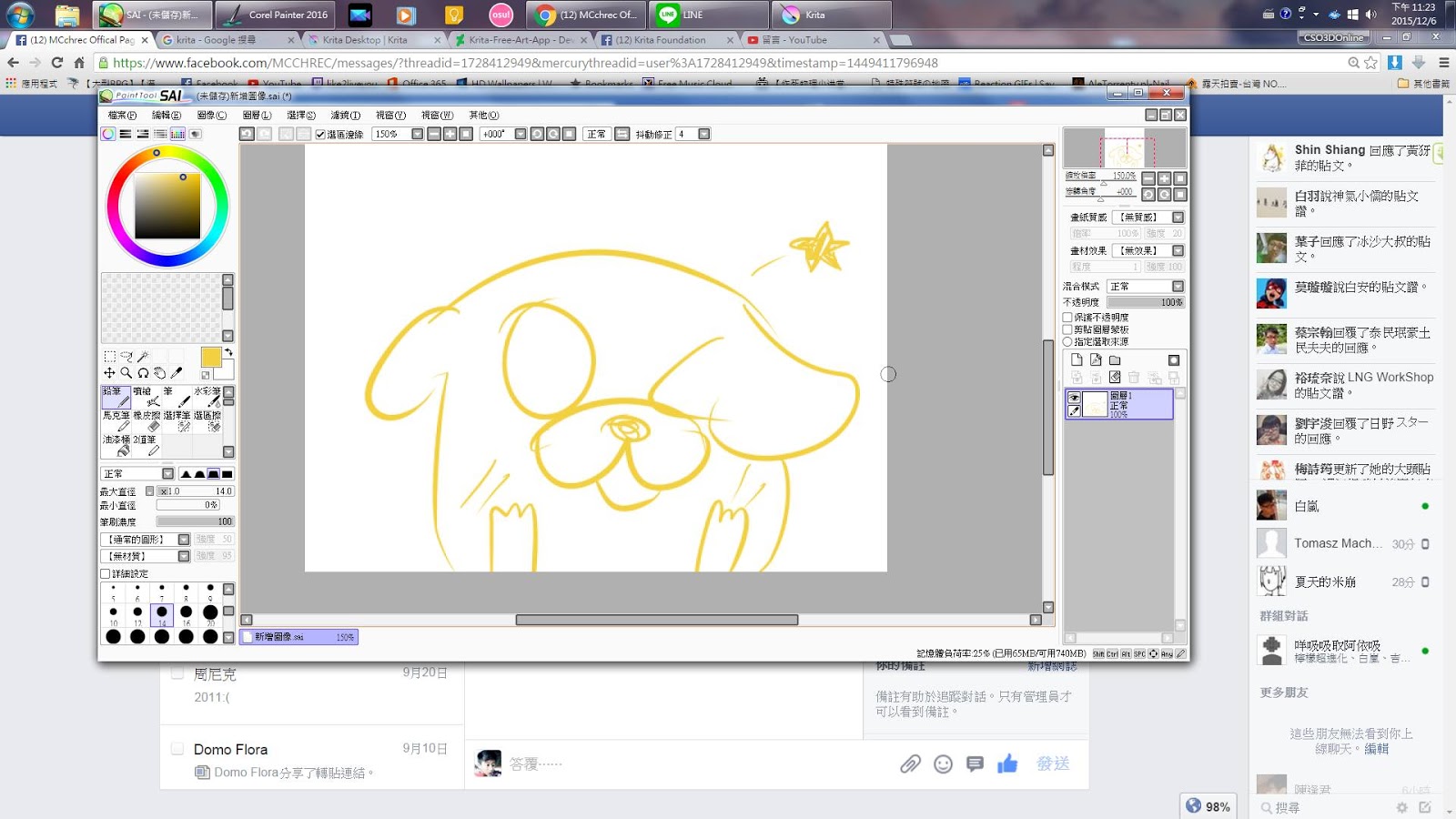1456x819 pixels.
Task: Tick the Domo Flora message checkbox
Action: 177,749
